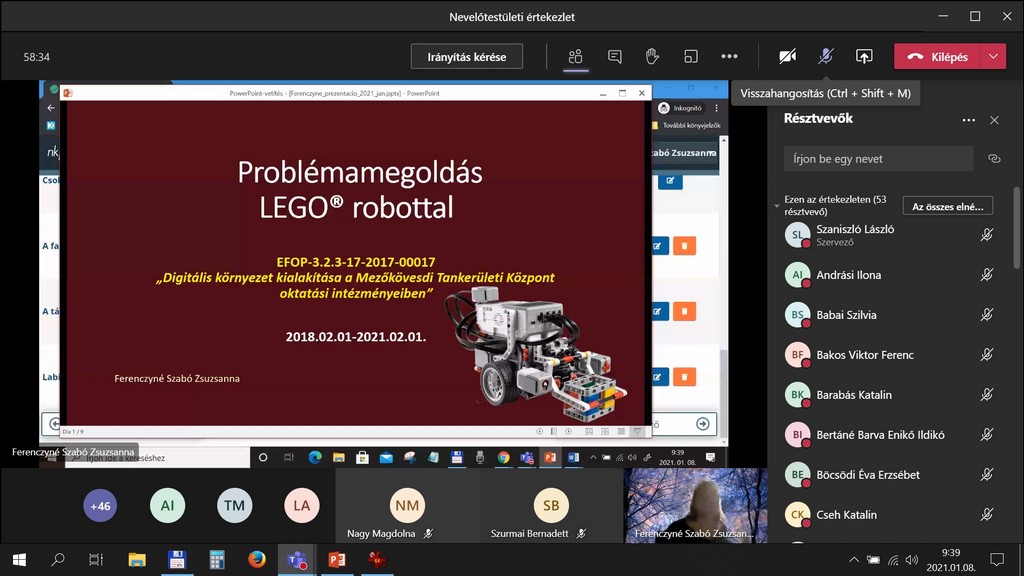Open the floppy-disk app in taskbar
Viewport: 1024px width, 576px height.
coord(176,560)
